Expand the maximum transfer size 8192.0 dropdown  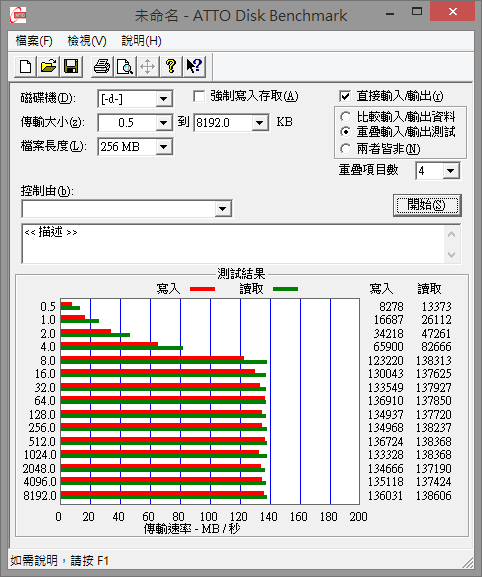tap(259, 123)
